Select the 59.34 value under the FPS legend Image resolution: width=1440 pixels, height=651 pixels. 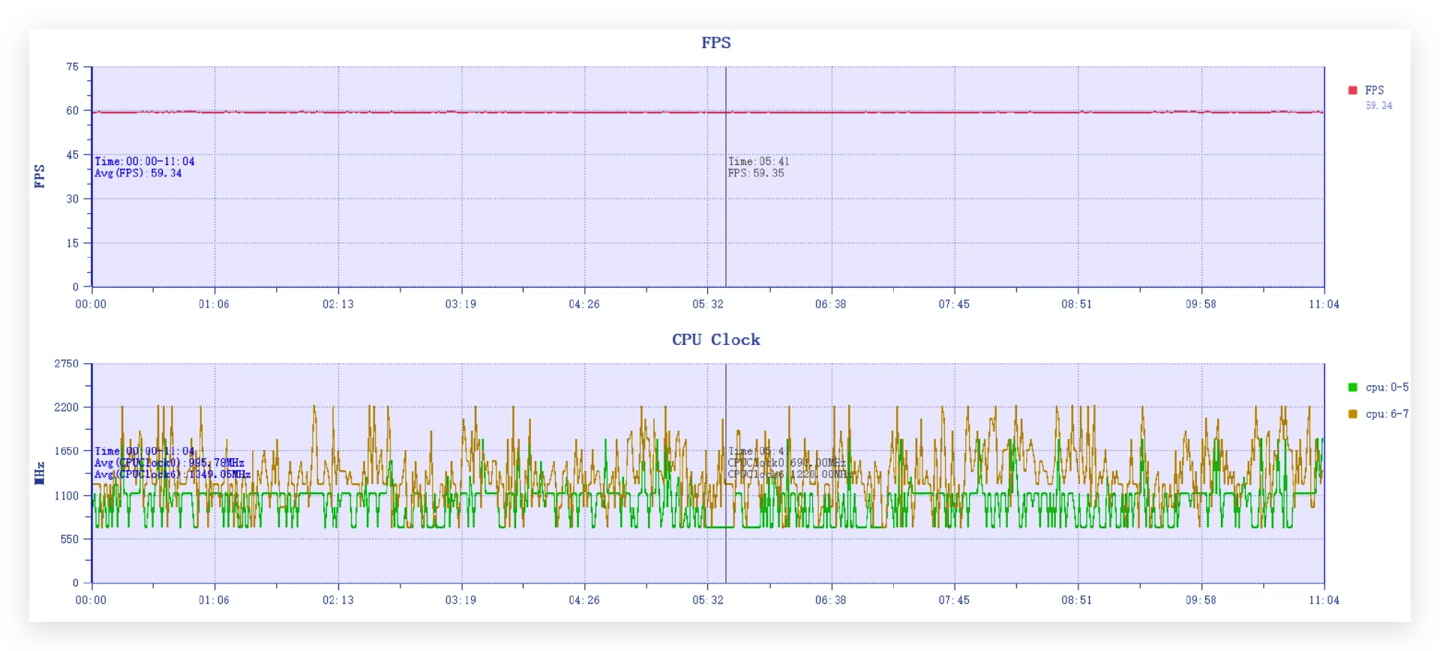click(x=1379, y=105)
